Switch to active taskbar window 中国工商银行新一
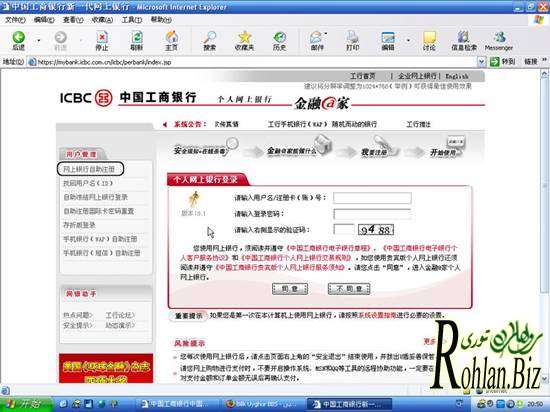Image resolution: width=550 pixels, height=412 pixels. click(349, 404)
